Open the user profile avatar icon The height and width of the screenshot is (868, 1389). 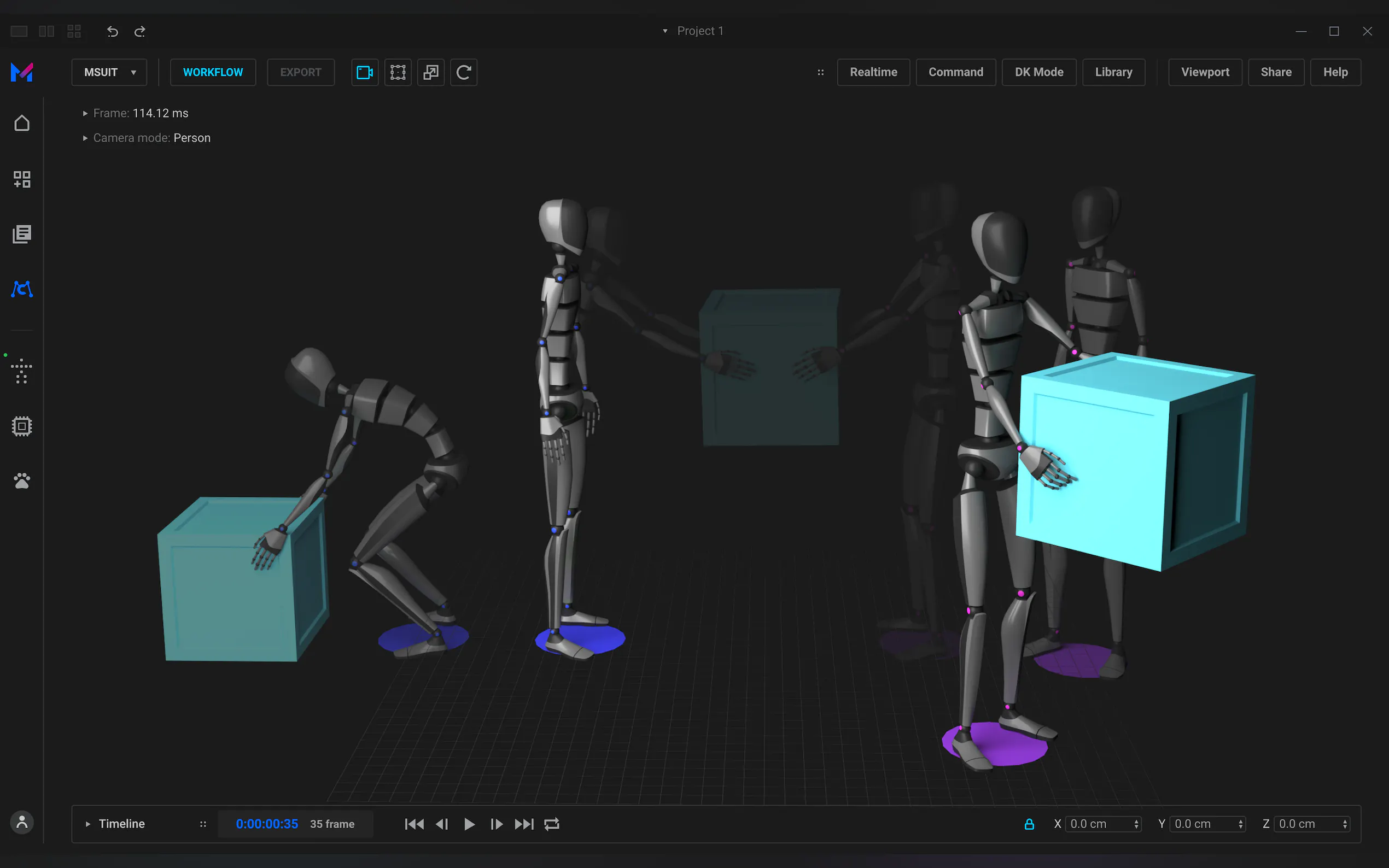pos(22,822)
